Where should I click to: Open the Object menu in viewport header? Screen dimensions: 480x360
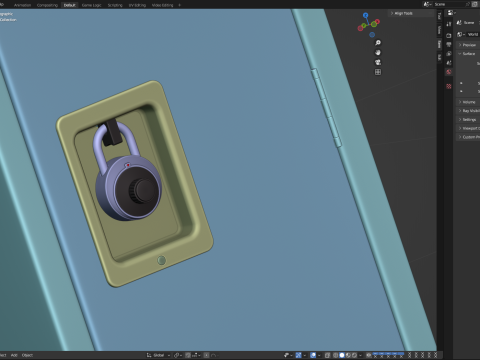coord(27,355)
